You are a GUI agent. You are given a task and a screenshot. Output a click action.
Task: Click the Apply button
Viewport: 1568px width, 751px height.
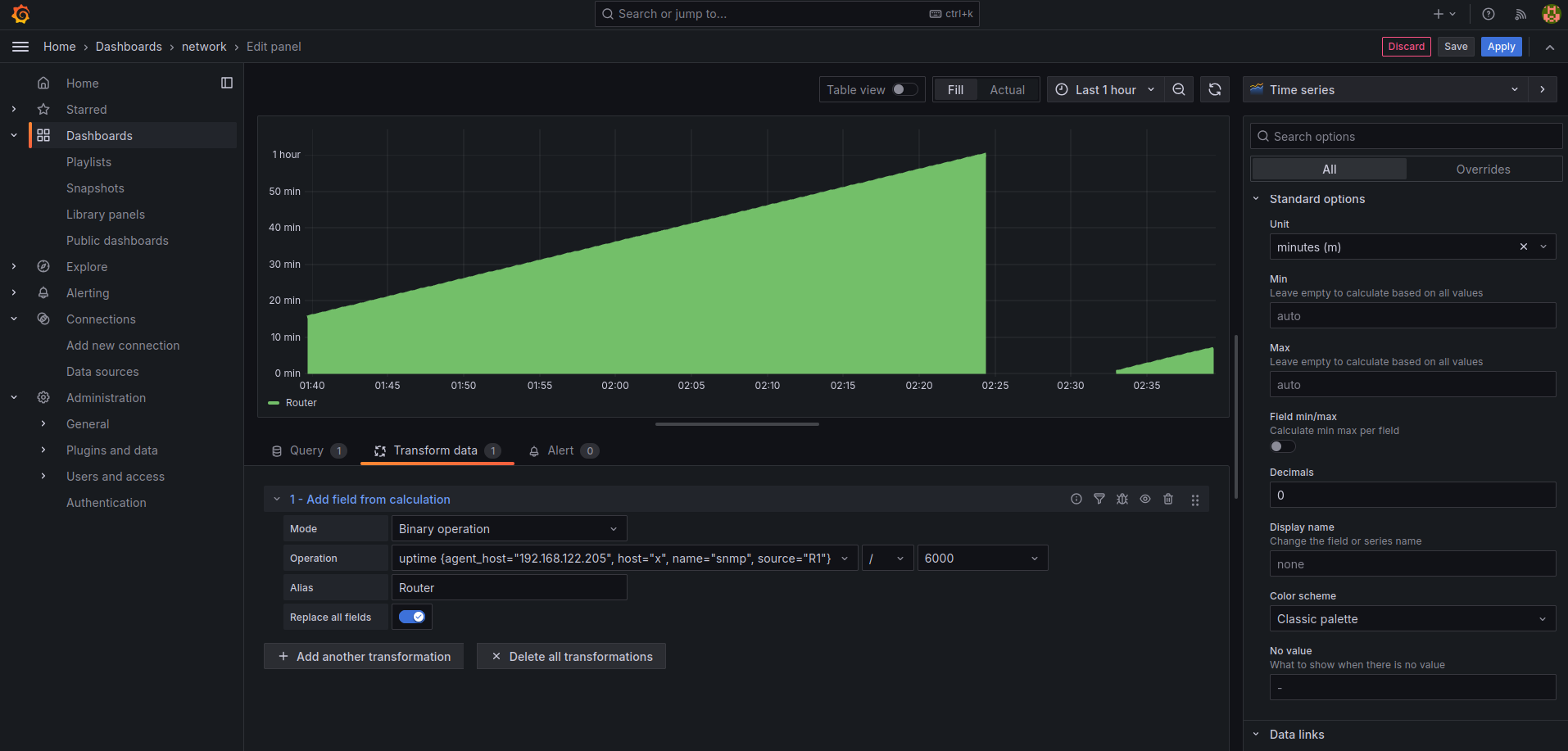click(x=1501, y=47)
